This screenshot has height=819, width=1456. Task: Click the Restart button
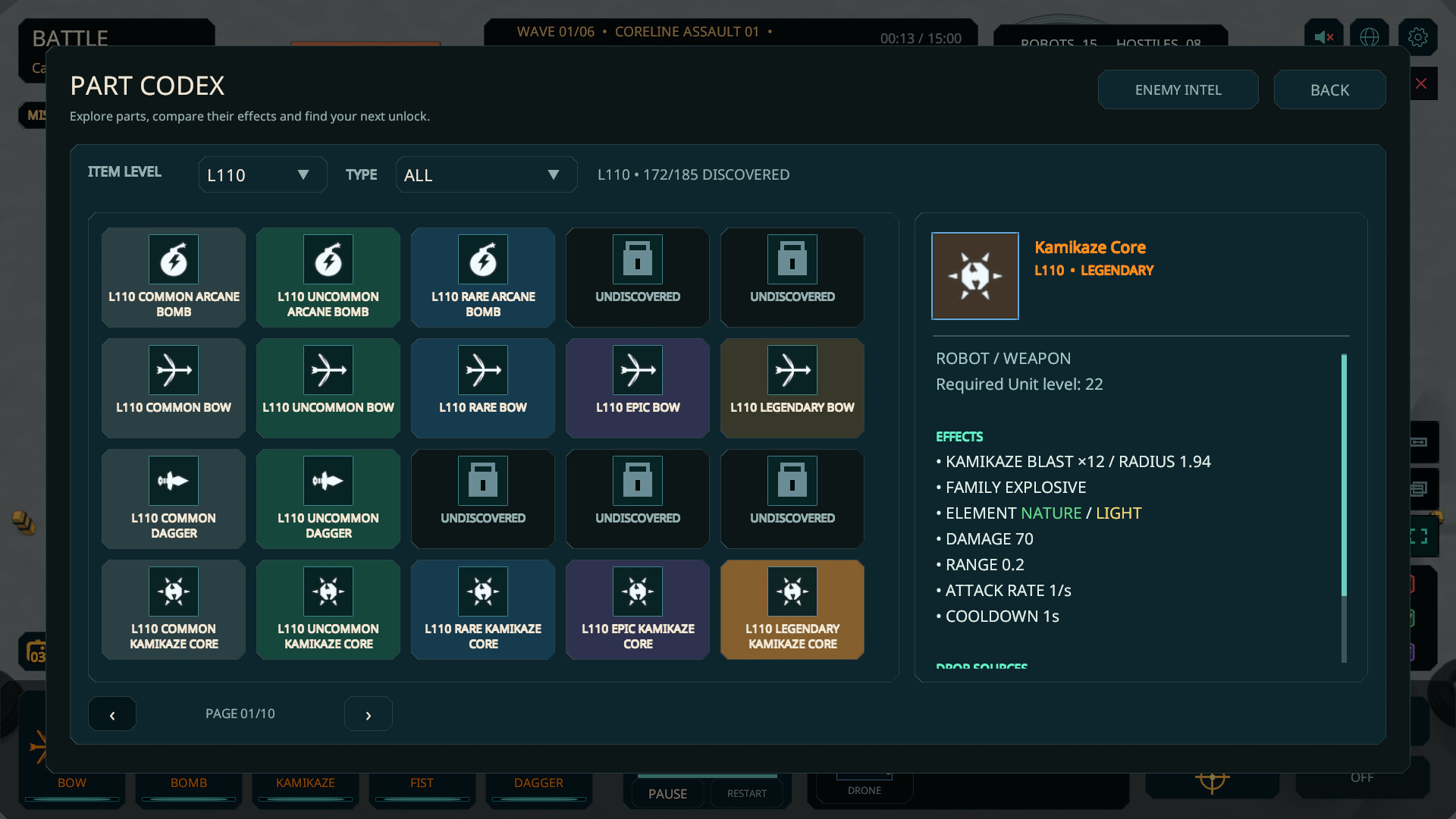(x=747, y=793)
